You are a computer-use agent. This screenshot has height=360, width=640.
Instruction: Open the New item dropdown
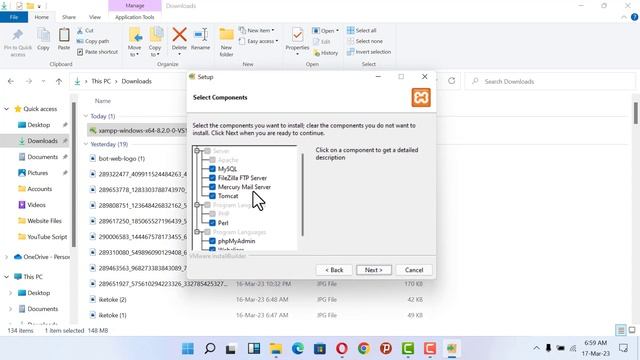tap(257, 30)
